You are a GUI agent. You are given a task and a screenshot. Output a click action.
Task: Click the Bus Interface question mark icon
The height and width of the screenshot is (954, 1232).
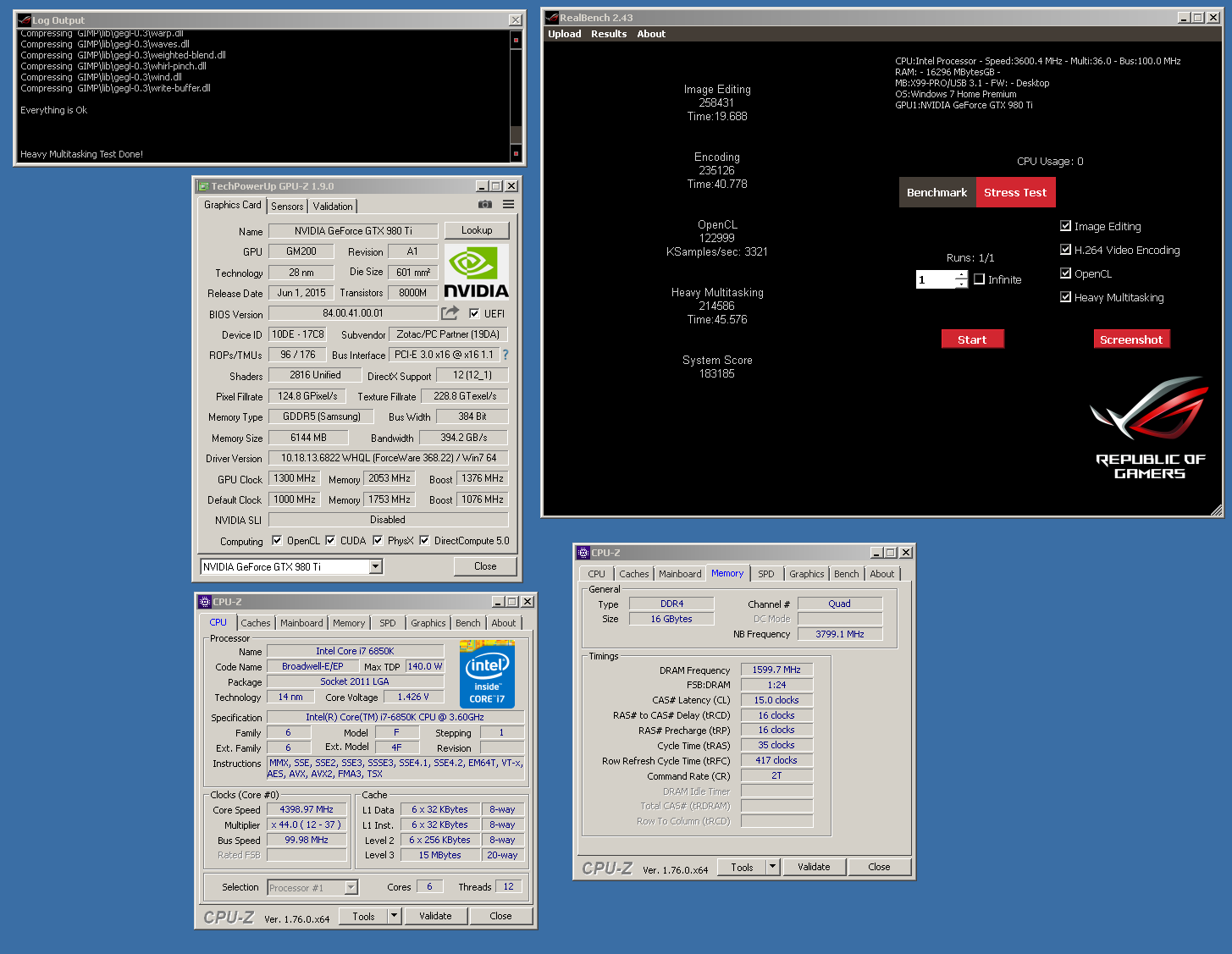point(506,355)
